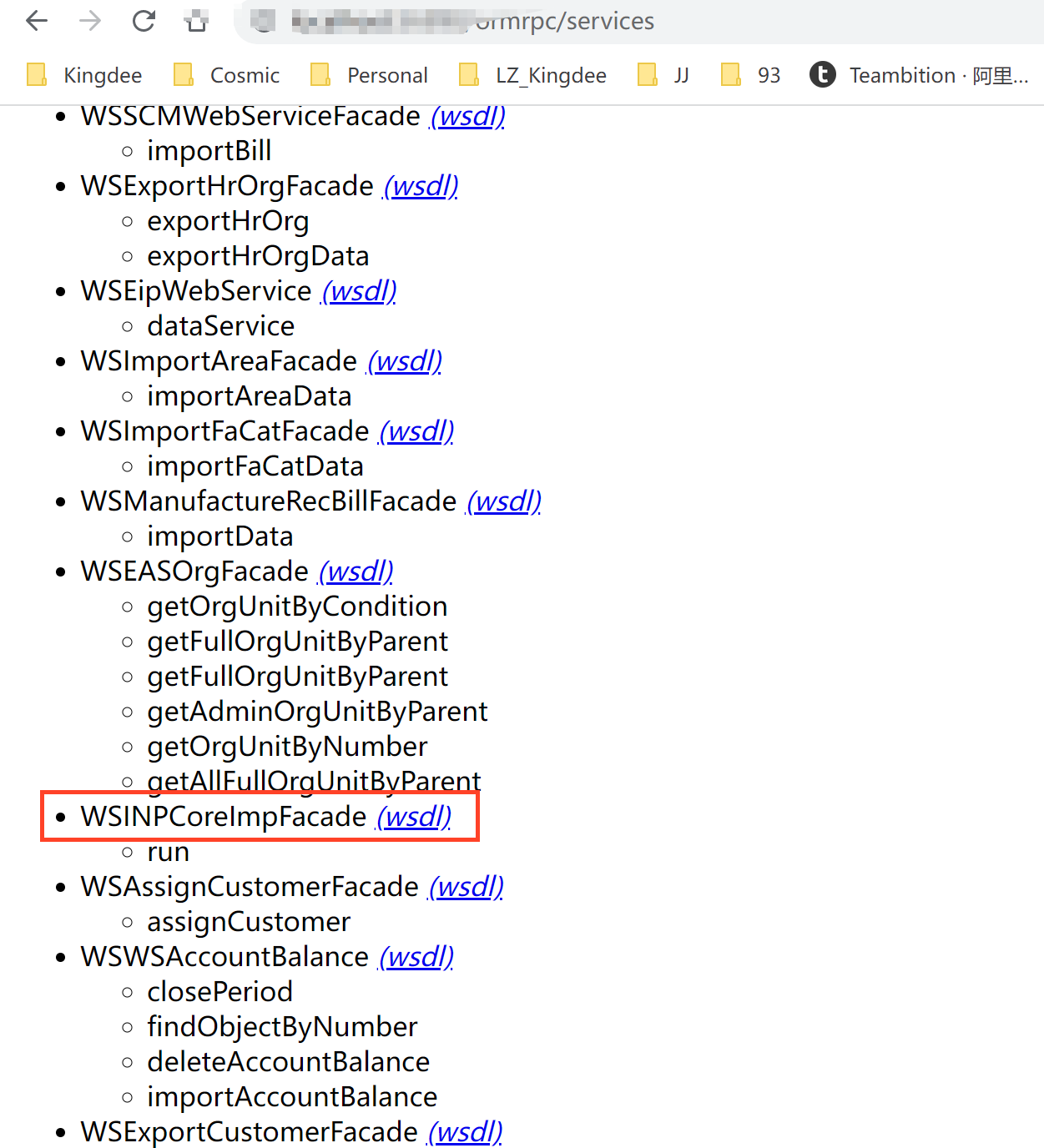The image size is (1044, 1148).
Task: Open wsdl link for WSEipWebService
Action: tap(360, 291)
